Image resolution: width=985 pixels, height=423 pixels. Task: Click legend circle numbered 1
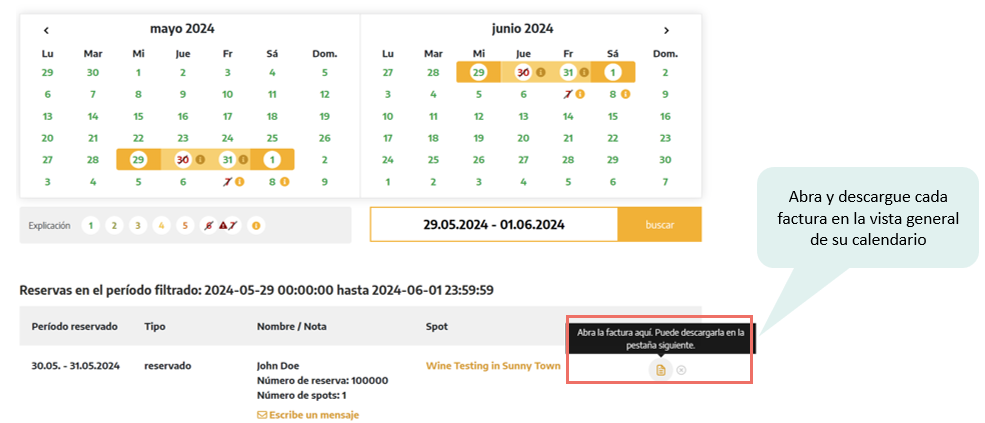(91, 226)
